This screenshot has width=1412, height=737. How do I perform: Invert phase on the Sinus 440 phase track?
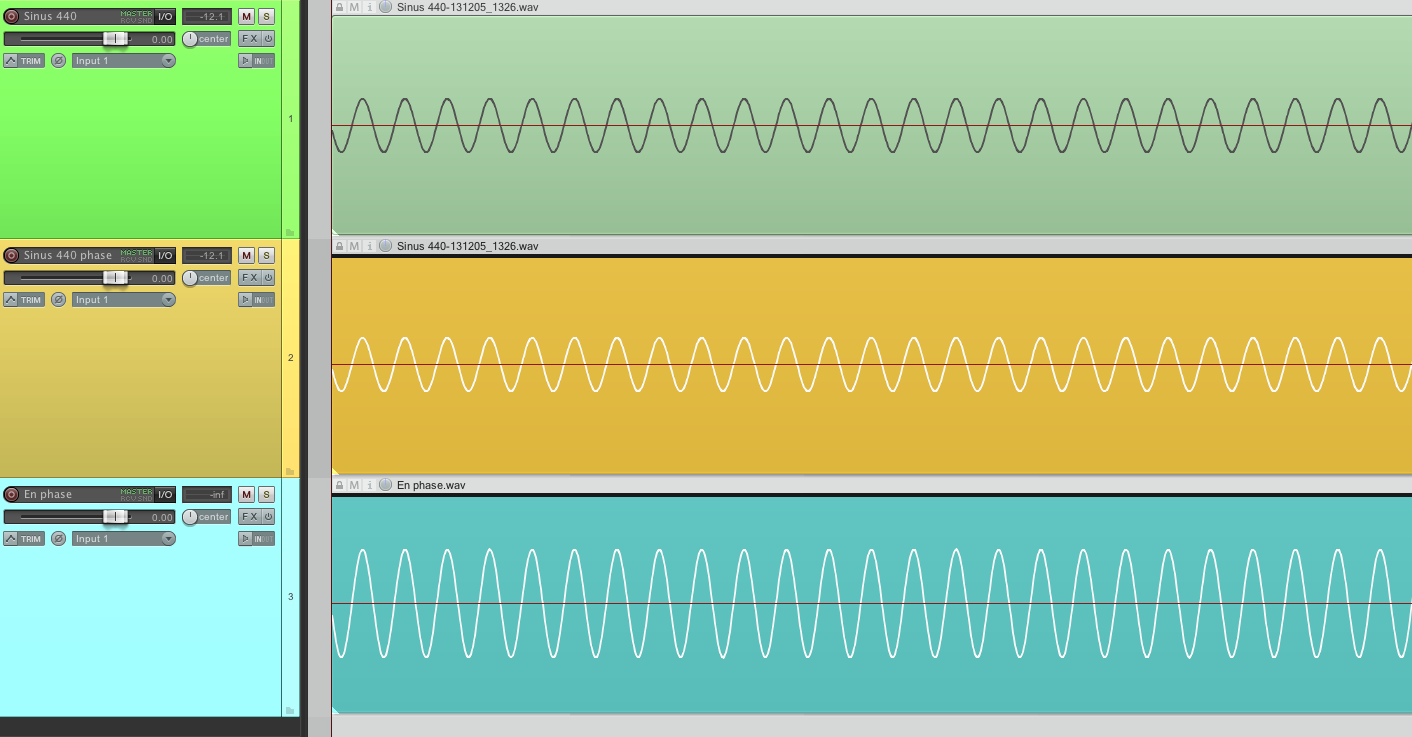click(x=58, y=299)
